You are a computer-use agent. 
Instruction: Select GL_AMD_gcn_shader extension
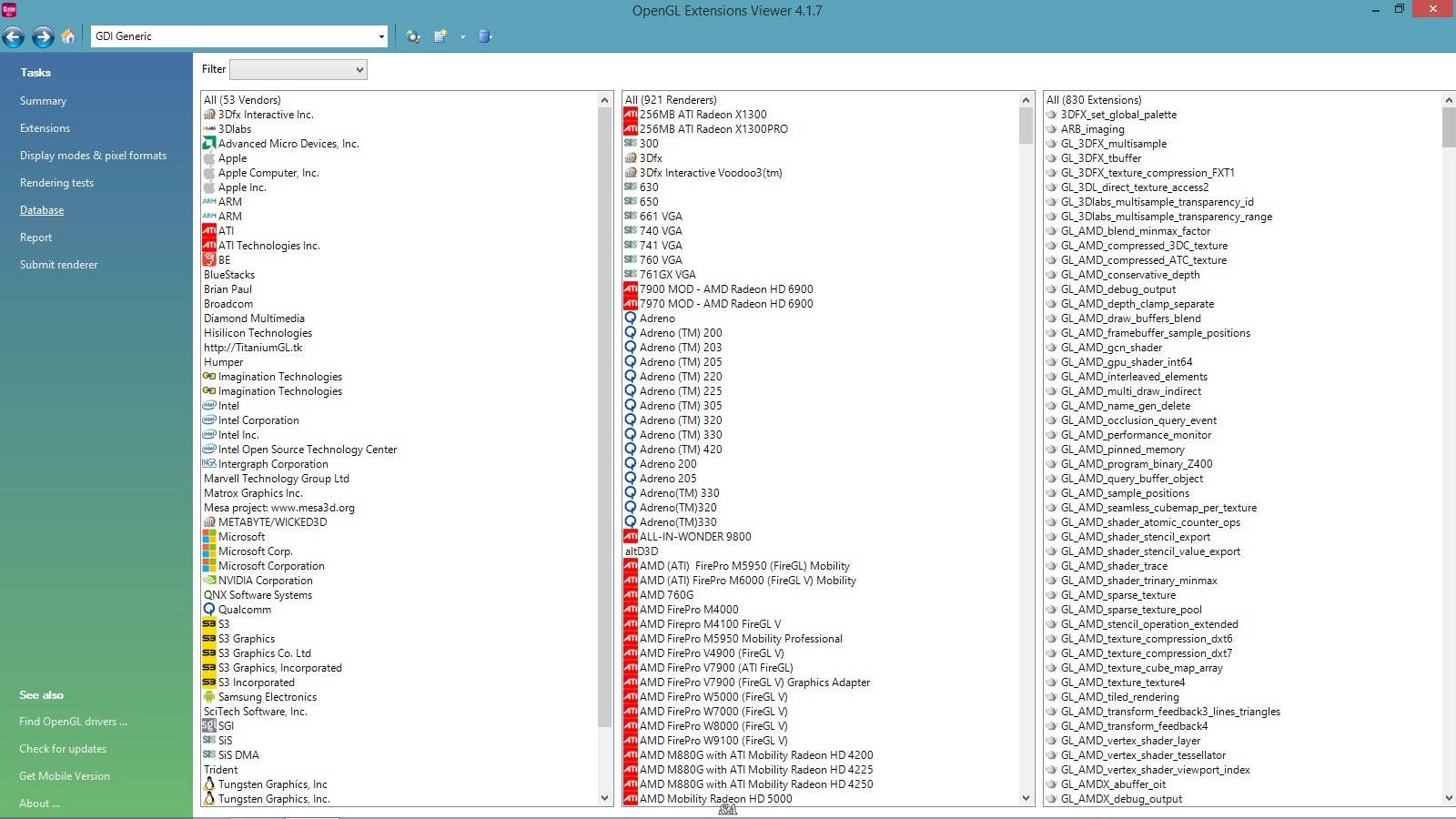point(1104,348)
